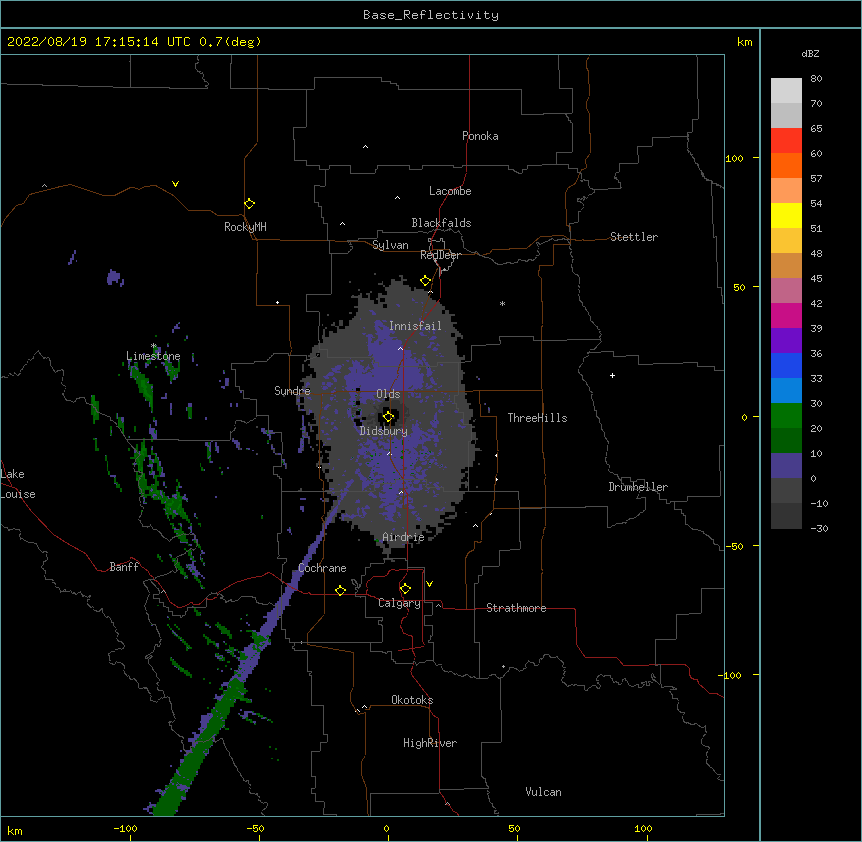This screenshot has height=842, width=862.
Task: Click the Drumheller label
Action: pyautogui.click(x=638, y=487)
